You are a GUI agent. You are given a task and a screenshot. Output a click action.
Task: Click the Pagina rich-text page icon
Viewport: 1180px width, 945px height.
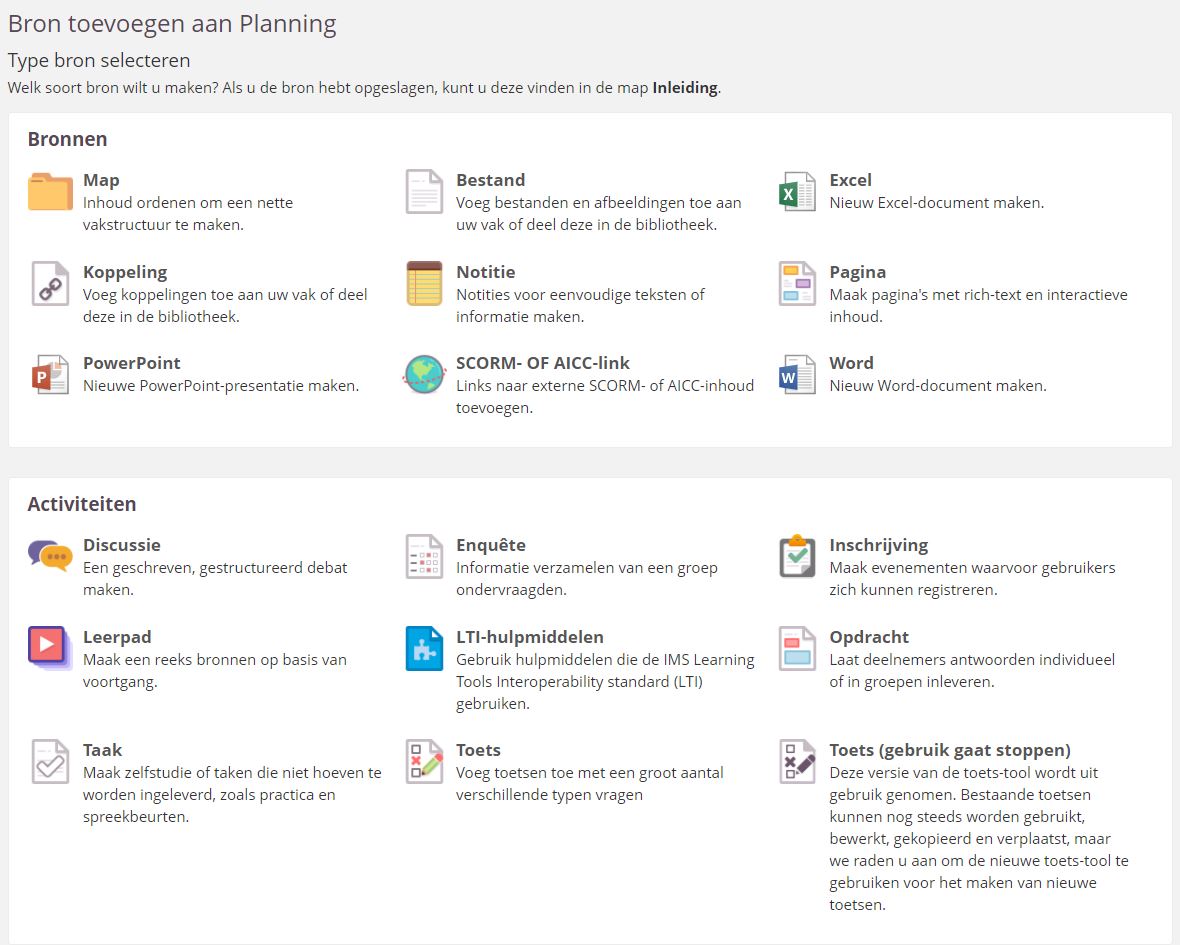pos(797,284)
